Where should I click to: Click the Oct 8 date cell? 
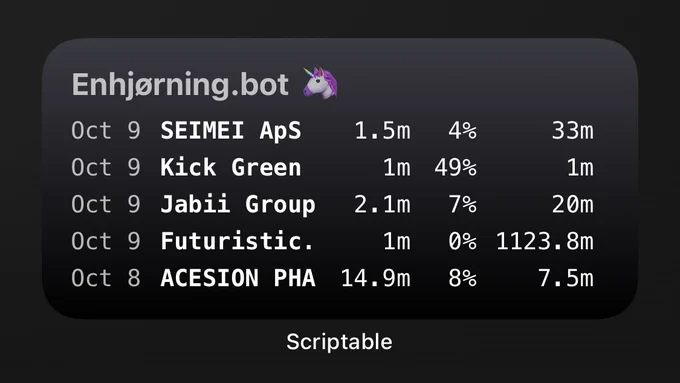coord(106,278)
